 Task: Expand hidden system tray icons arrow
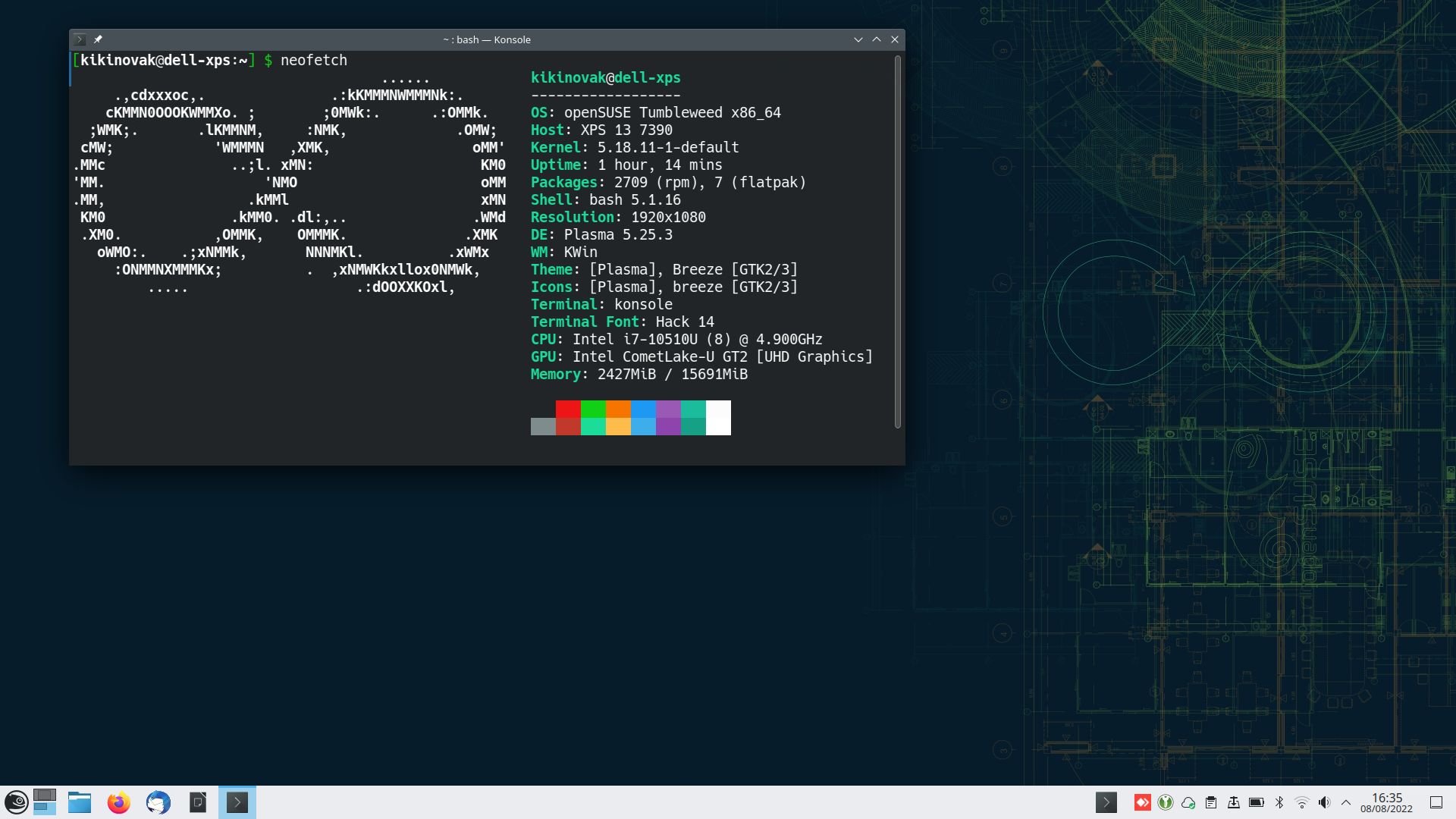1346,802
